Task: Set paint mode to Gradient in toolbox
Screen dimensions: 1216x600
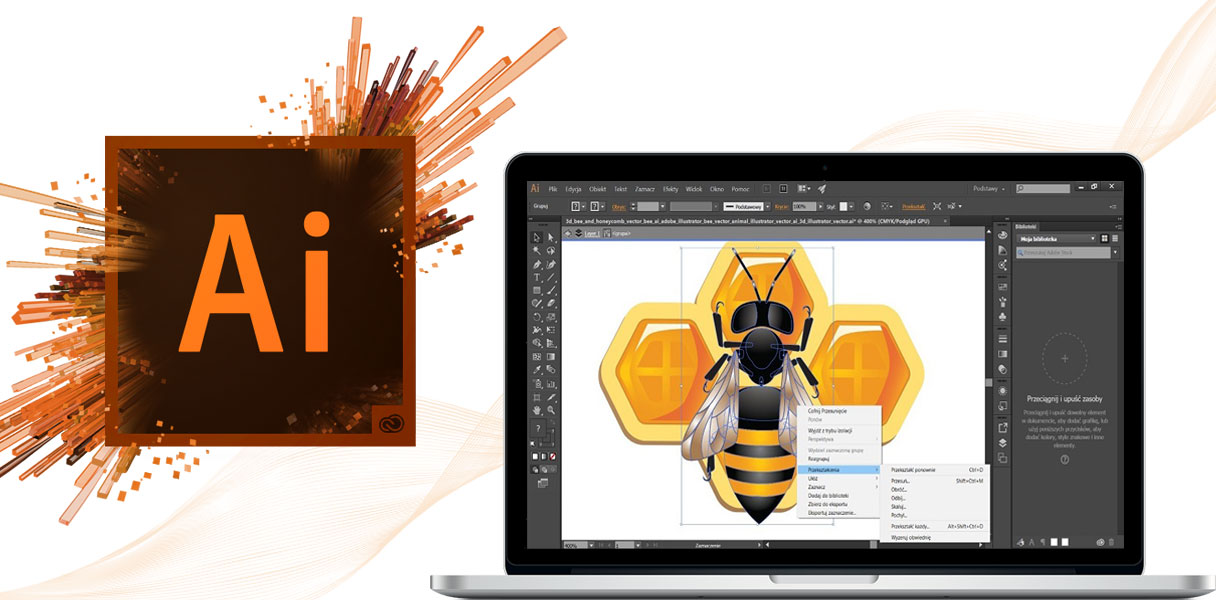Action: 542,457
